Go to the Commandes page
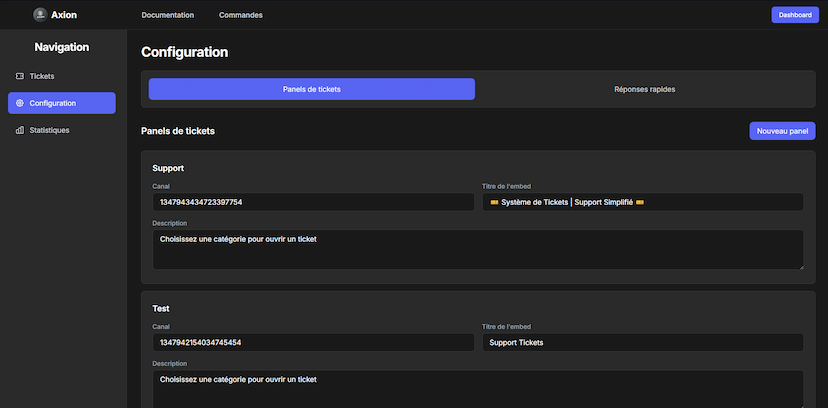 coord(241,15)
